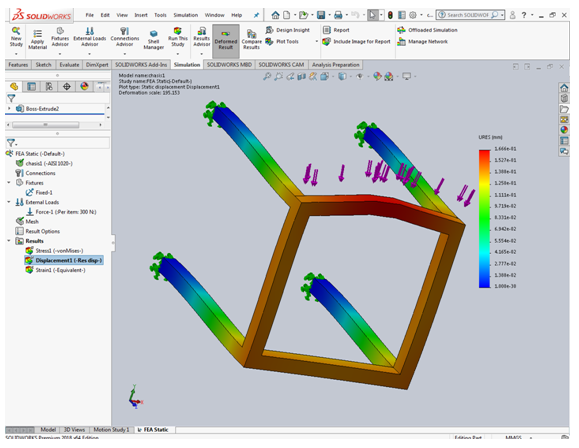This screenshot has width=579, height=448.
Task: Select Connections tree item
Action: (35, 173)
